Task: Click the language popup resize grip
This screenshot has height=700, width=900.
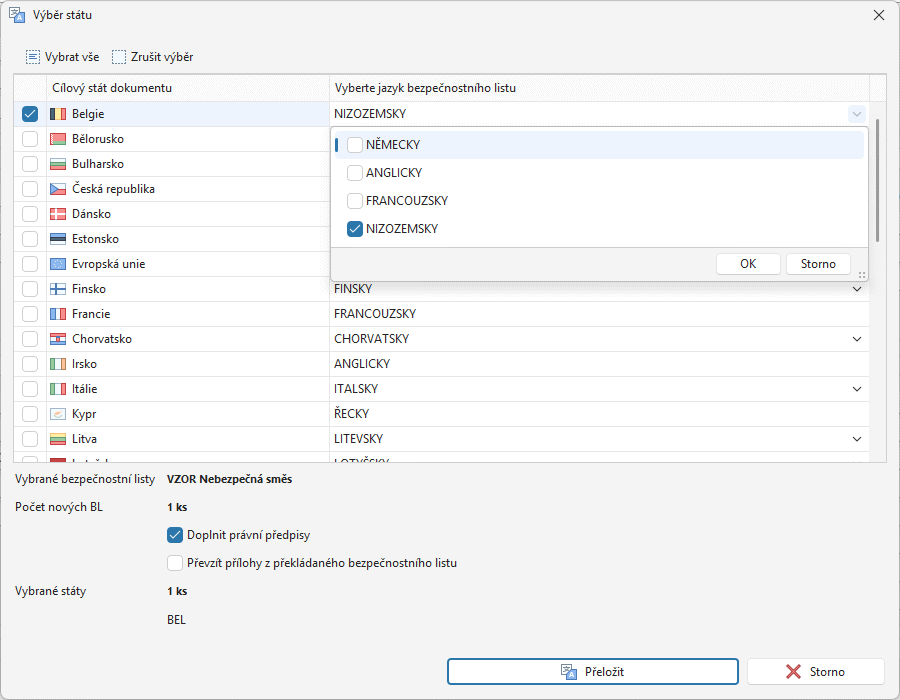Action: 862,275
